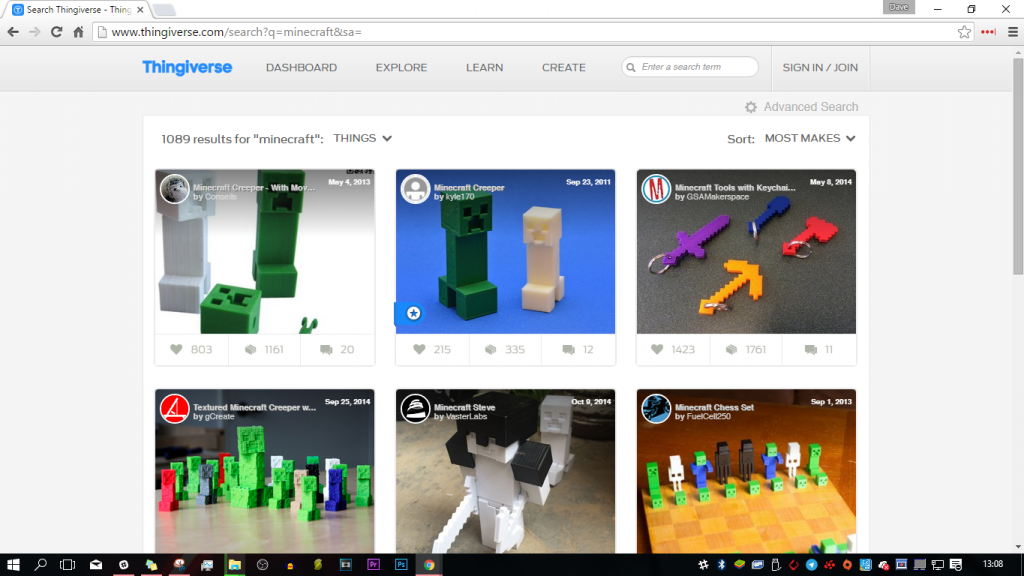Viewport: 1024px width, 576px height.
Task: Open the Windows Start menu
Action: pos(13,565)
